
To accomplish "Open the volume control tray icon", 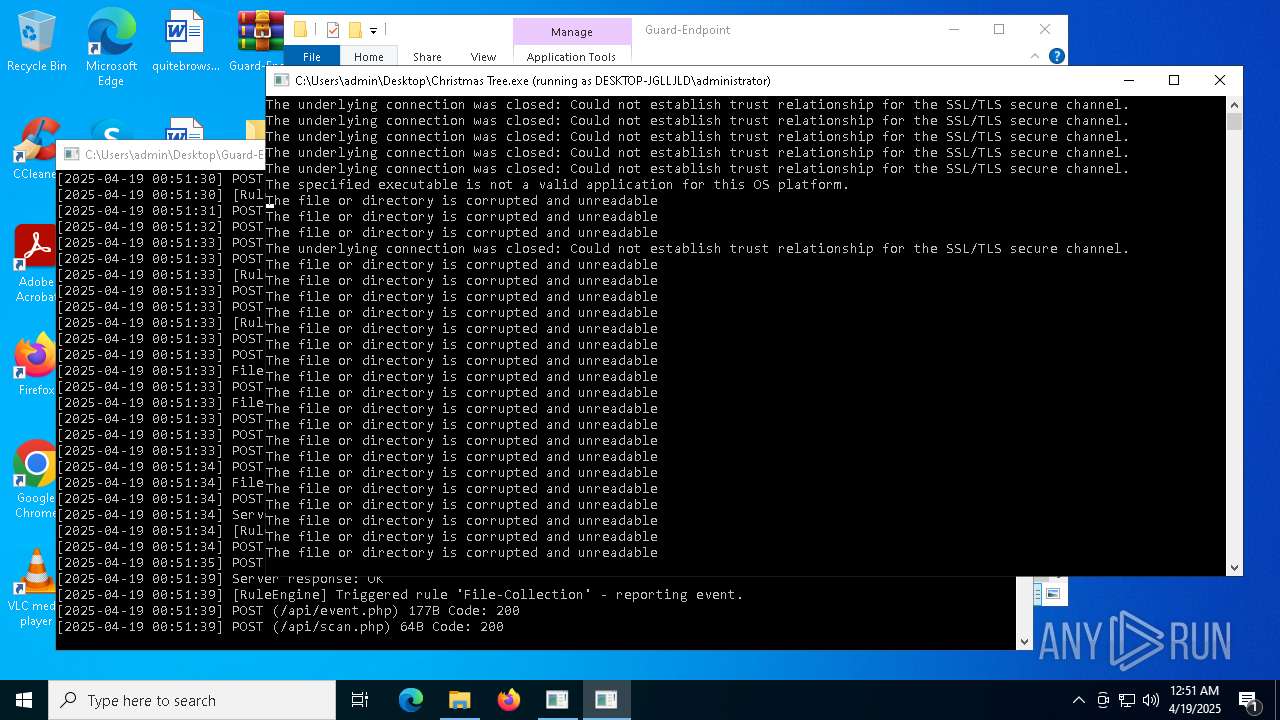I will coord(1151,700).
